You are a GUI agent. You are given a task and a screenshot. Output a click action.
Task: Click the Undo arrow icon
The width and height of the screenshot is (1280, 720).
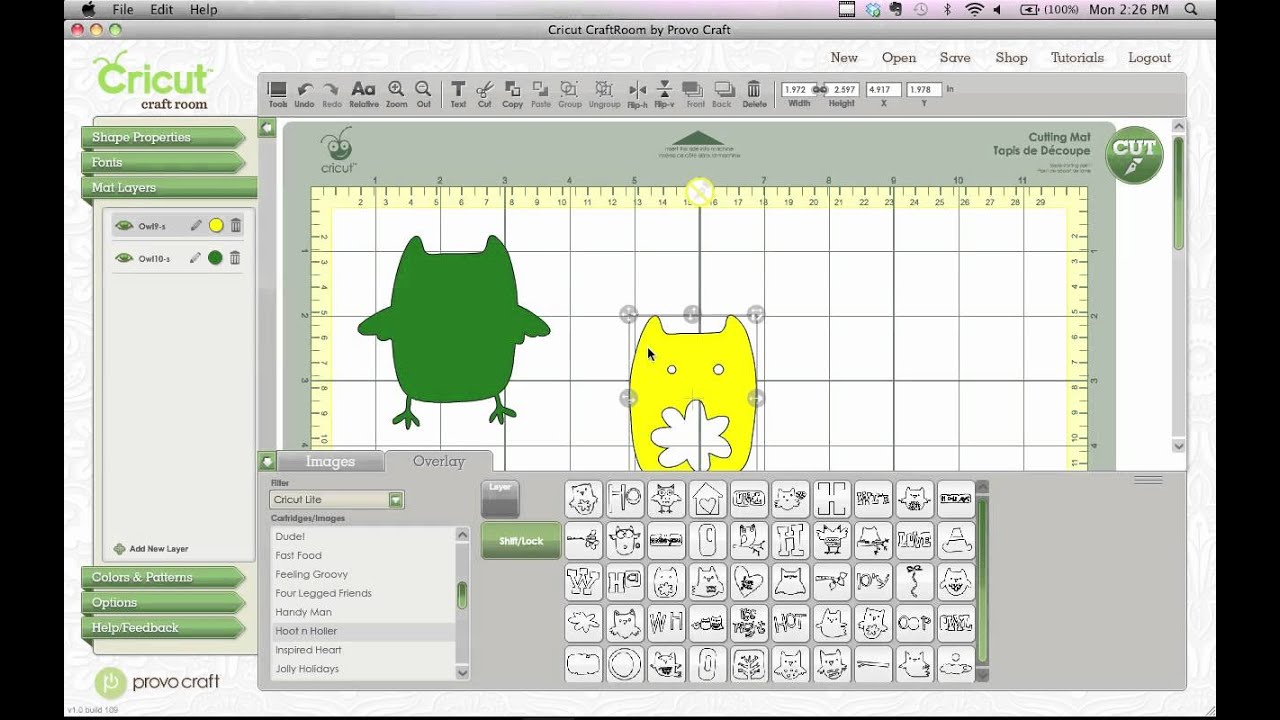click(x=305, y=91)
